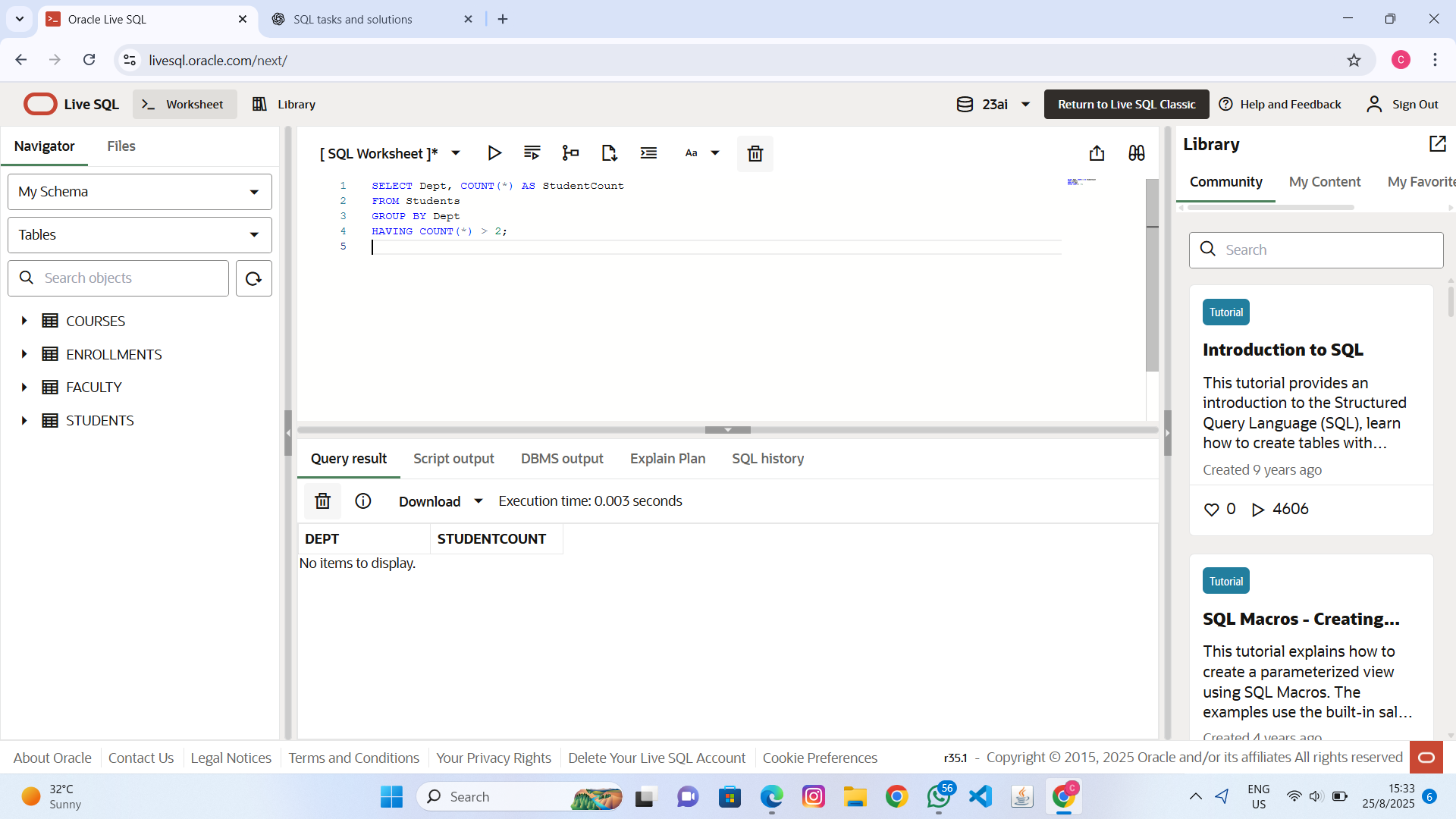Clear the worksheet with toolbar trash icon
This screenshot has width=1456, height=819.
coord(755,154)
